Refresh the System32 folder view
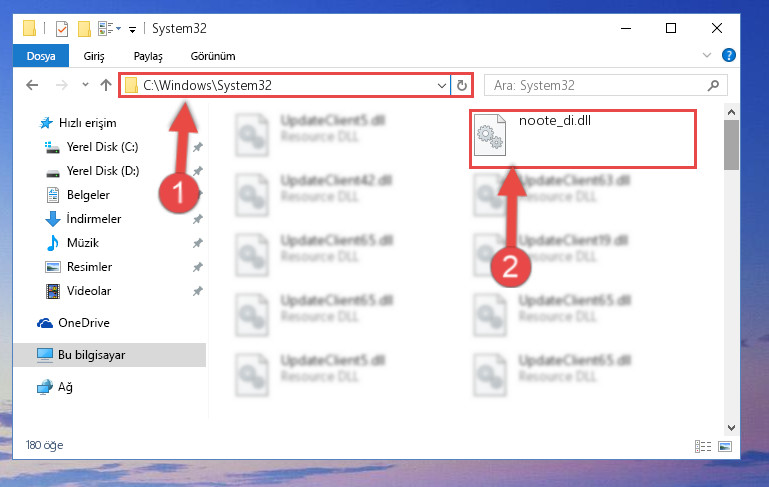 point(461,86)
